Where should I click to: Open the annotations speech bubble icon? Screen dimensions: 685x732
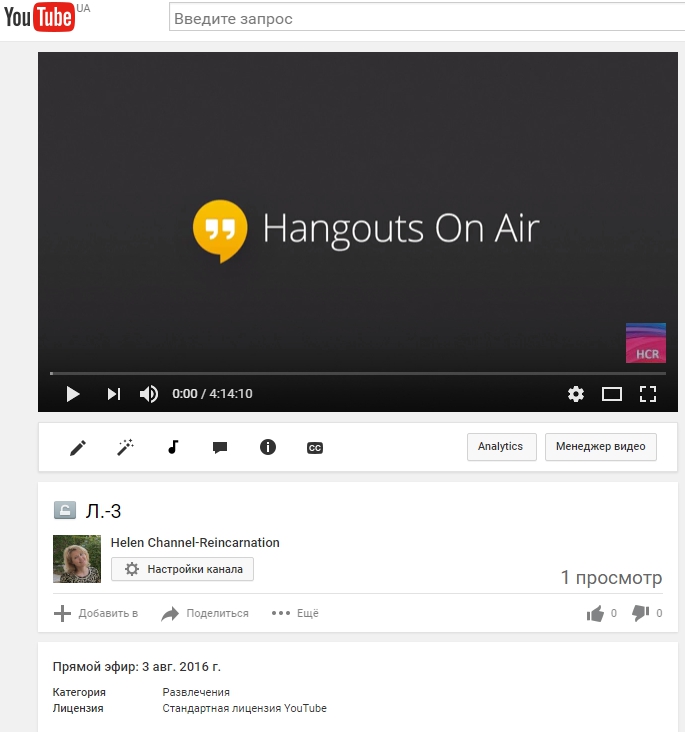click(x=220, y=448)
